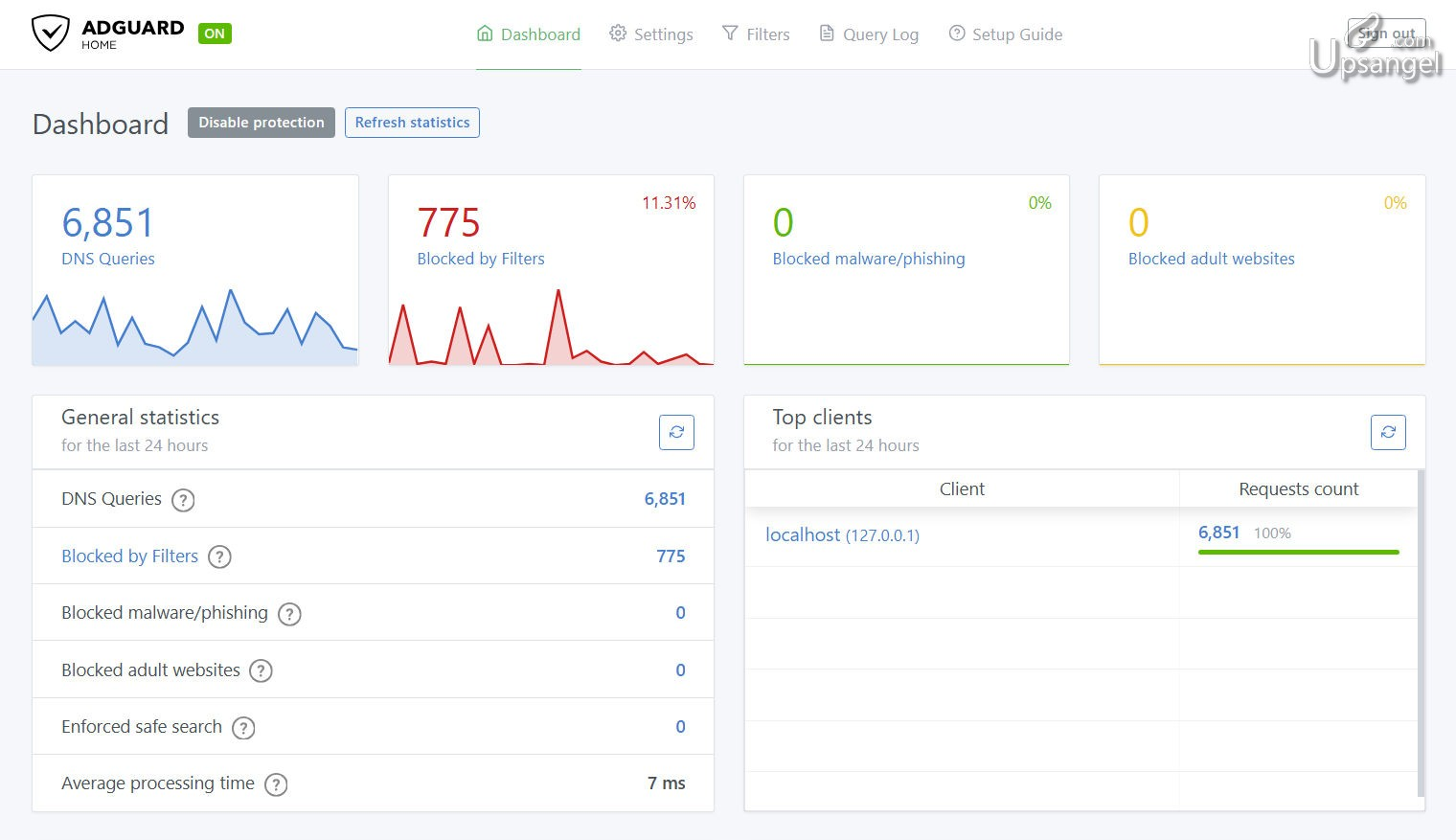Open the Setup Guide tab

1006,34
